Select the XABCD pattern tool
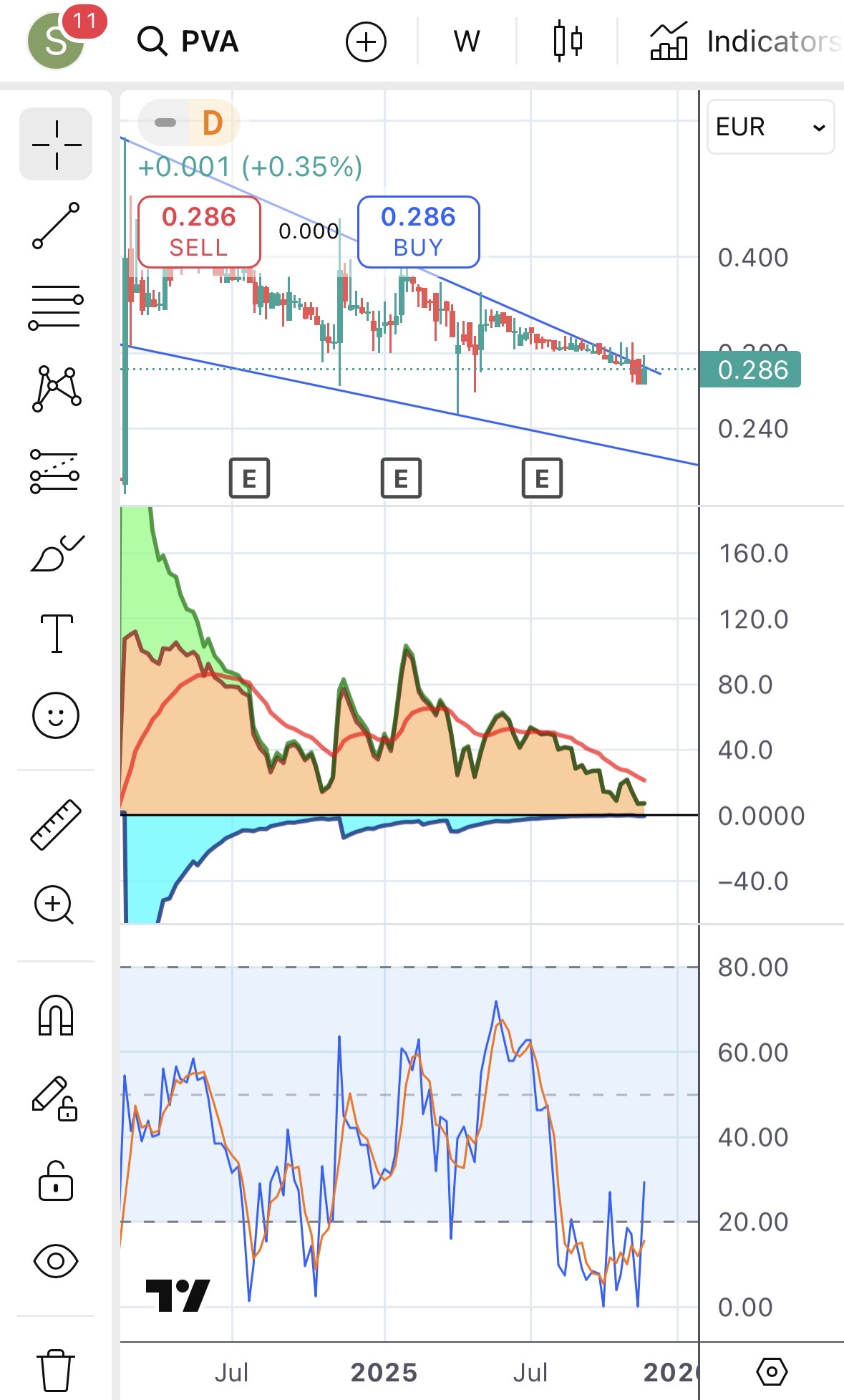Screen dimensions: 844x1400 point(56,389)
